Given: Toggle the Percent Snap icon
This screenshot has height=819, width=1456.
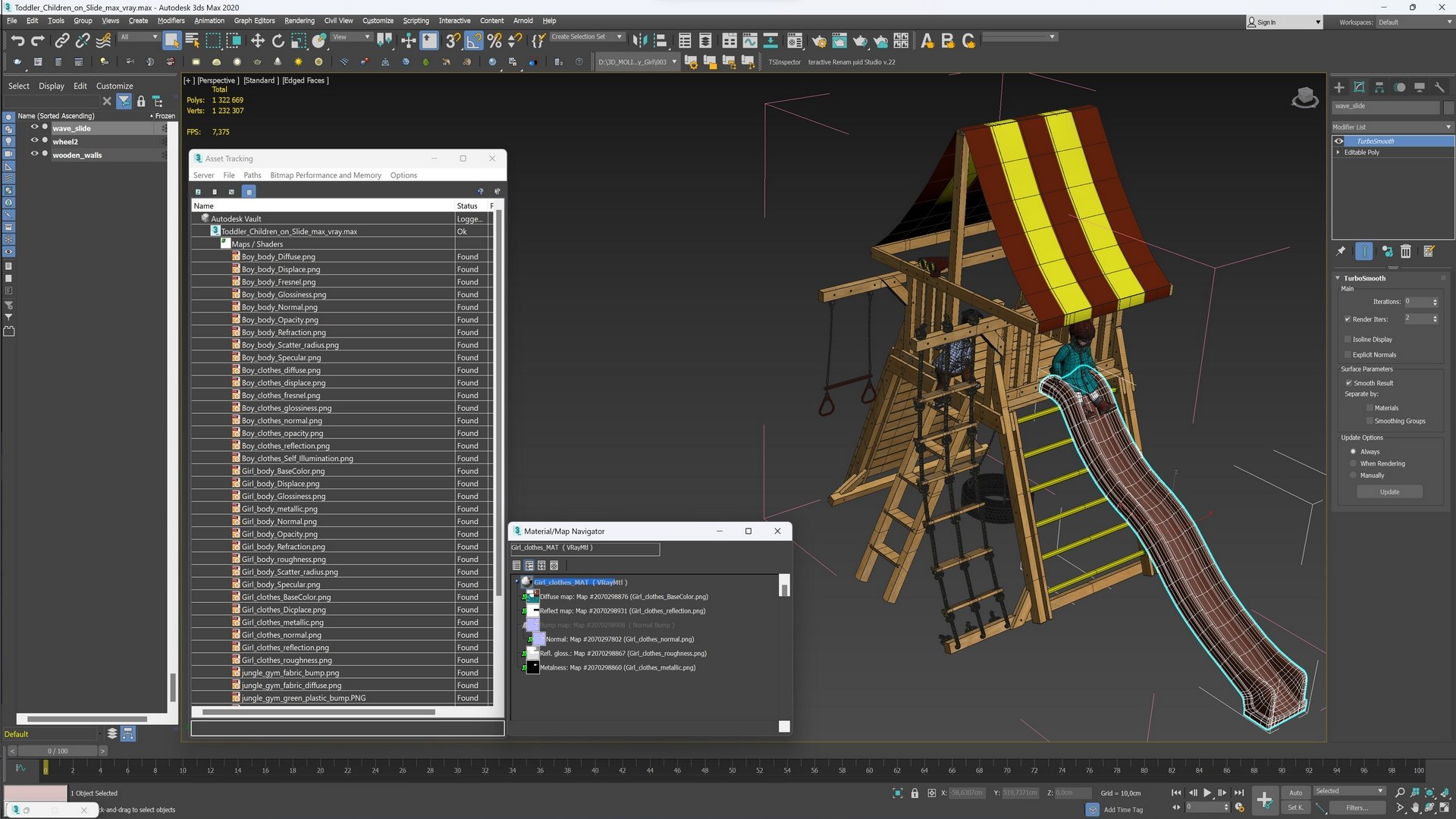Looking at the screenshot, I should click(494, 40).
